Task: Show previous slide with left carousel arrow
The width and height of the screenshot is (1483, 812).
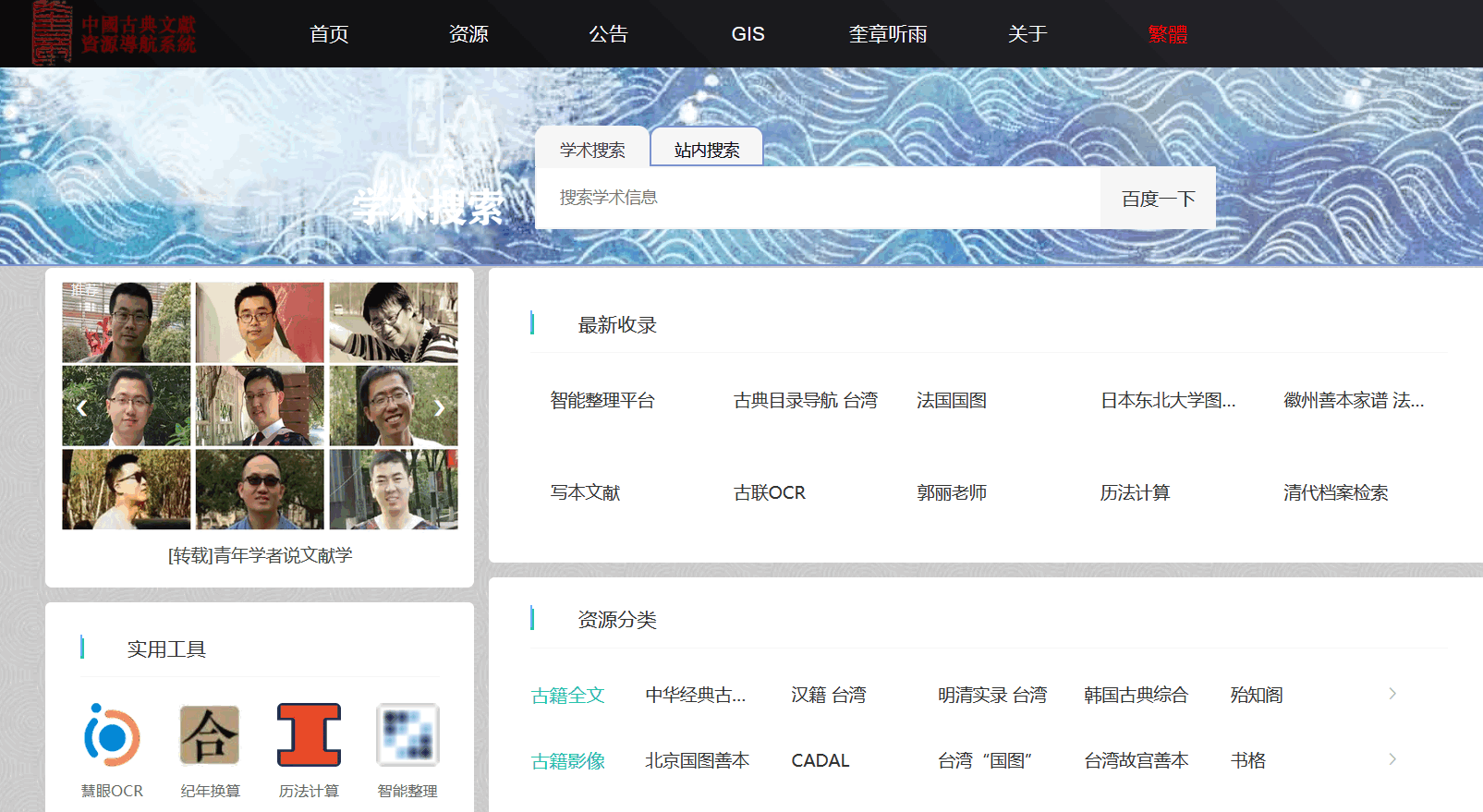Action: [x=82, y=407]
